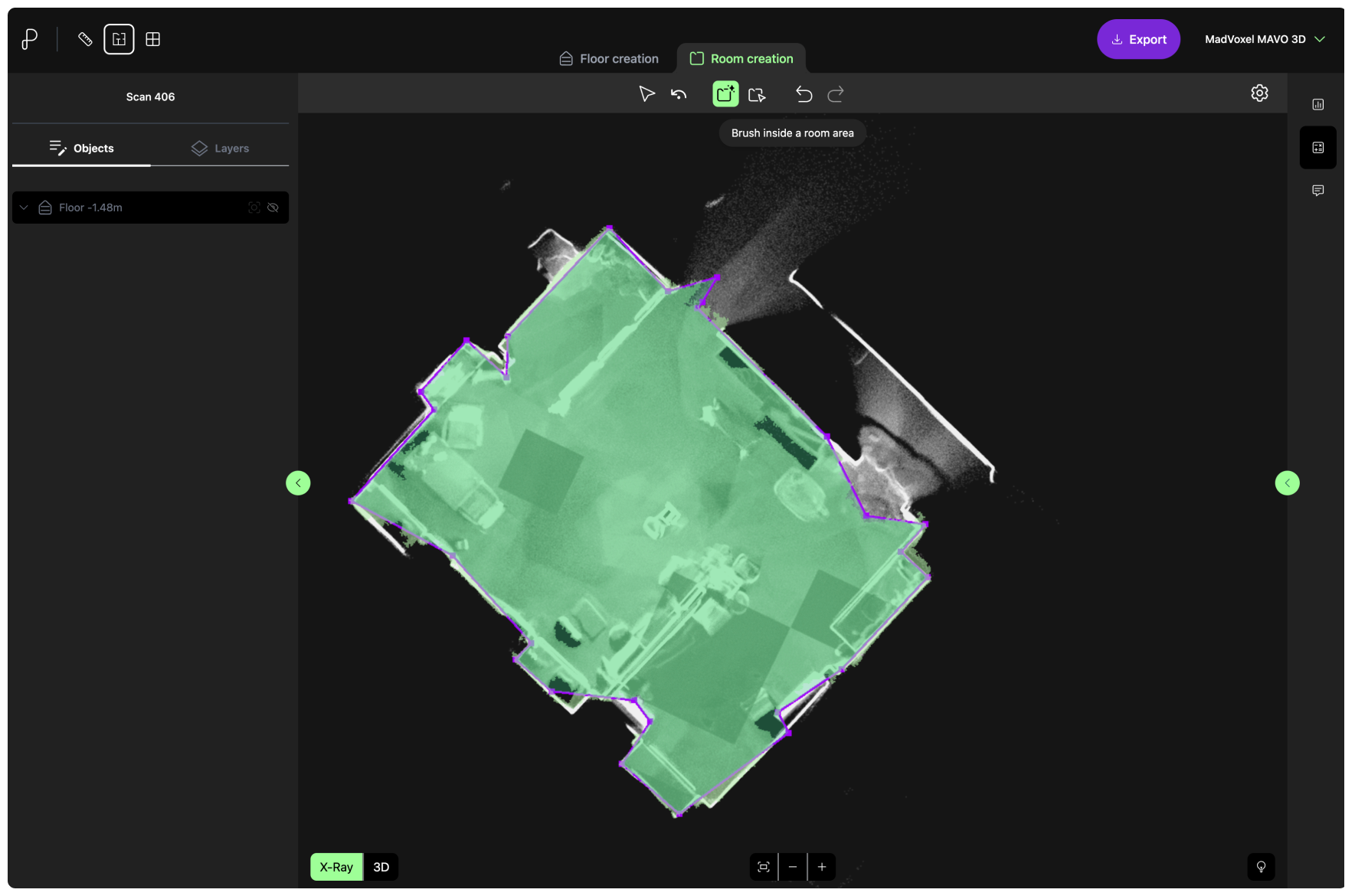Zoom in with the plus button

(822, 867)
